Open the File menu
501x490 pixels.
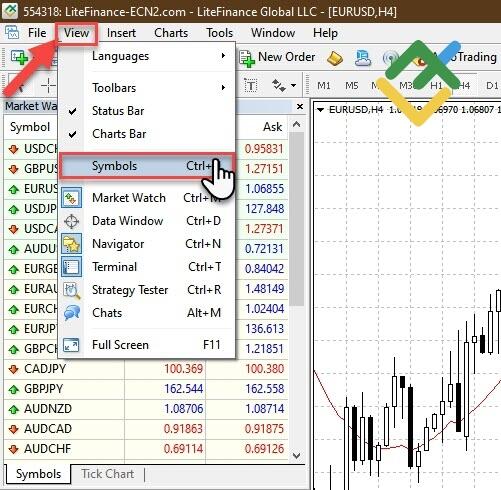37,33
